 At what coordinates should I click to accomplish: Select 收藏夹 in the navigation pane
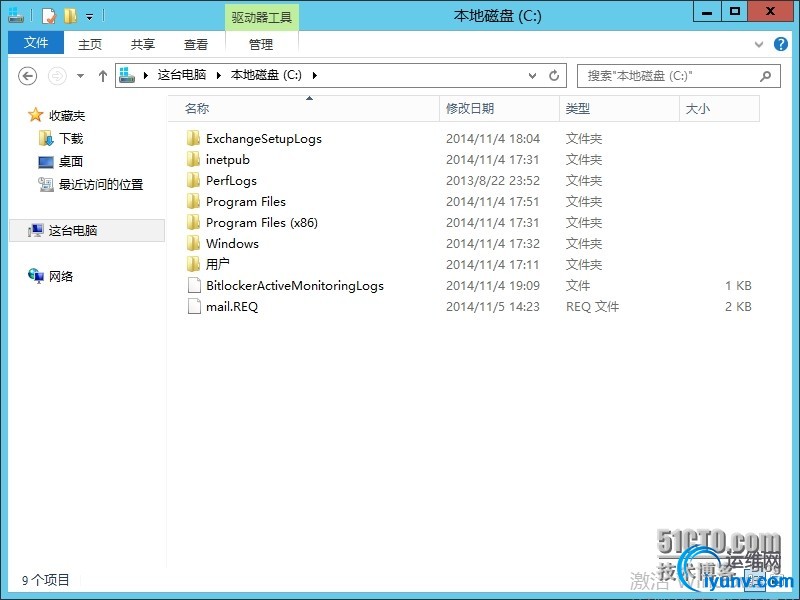click(66, 116)
